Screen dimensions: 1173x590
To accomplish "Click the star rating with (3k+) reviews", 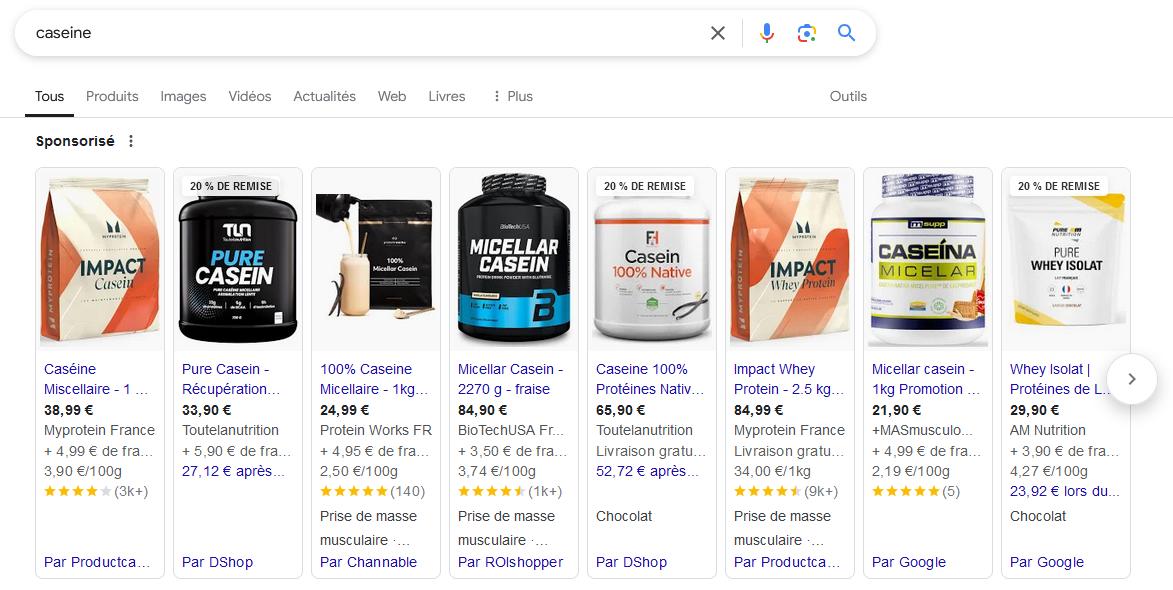I will [96, 491].
